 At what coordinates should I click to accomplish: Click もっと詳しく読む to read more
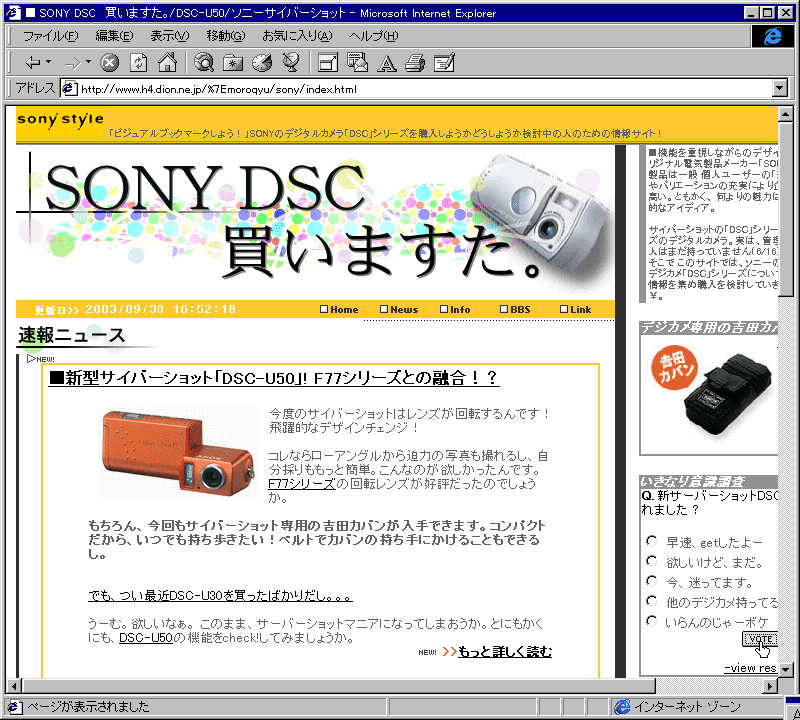point(505,652)
